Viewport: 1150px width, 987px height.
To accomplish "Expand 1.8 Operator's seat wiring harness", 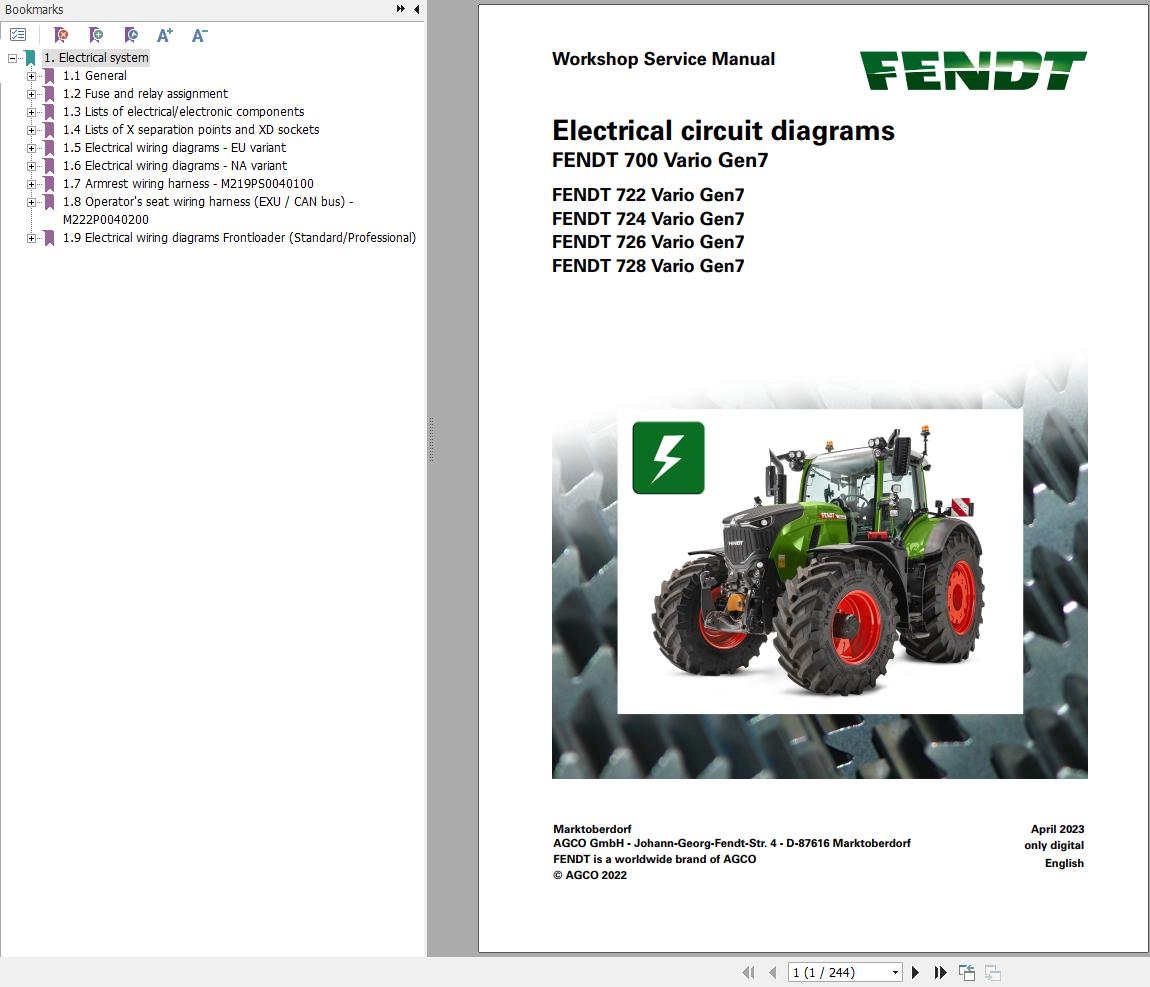I will (x=31, y=202).
